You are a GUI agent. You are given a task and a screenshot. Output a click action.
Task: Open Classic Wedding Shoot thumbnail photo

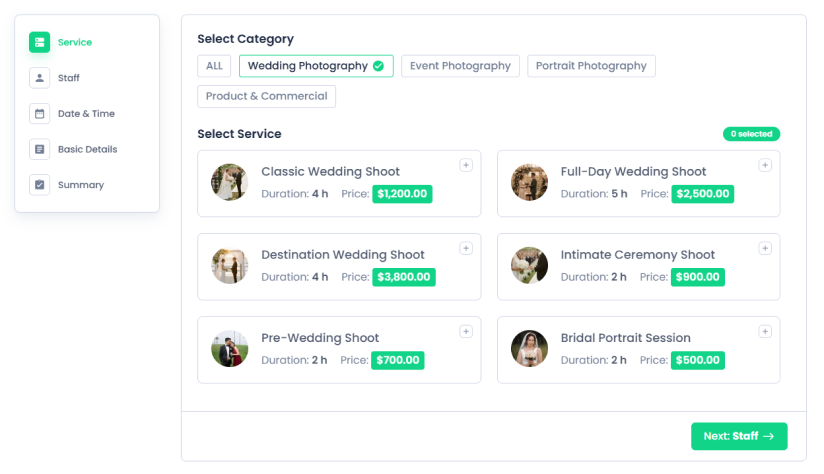pyautogui.click(x=230, y=182)
